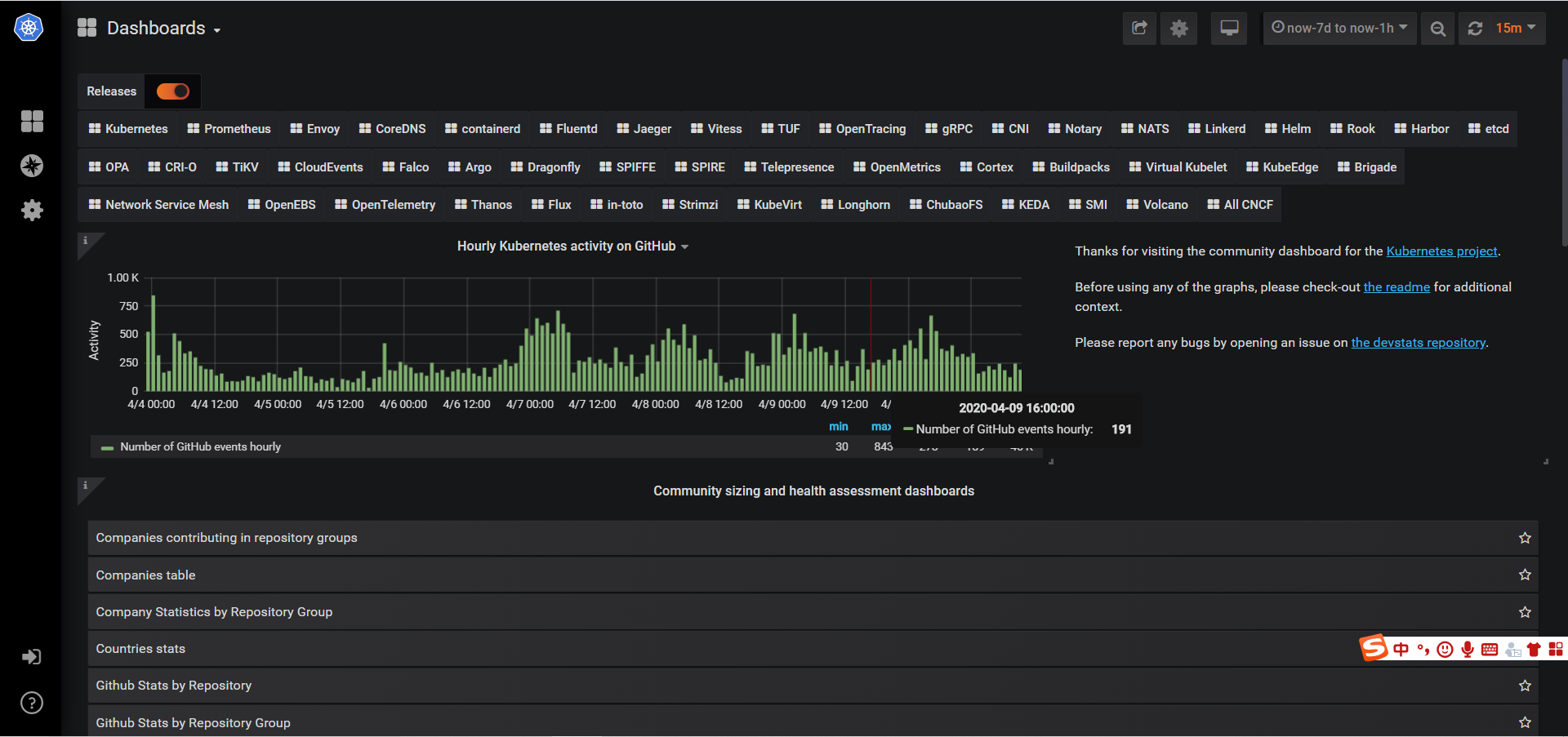Toggle the Releases annotation switch
Viewport: 1568px width, 737px height.
(173, 91)
